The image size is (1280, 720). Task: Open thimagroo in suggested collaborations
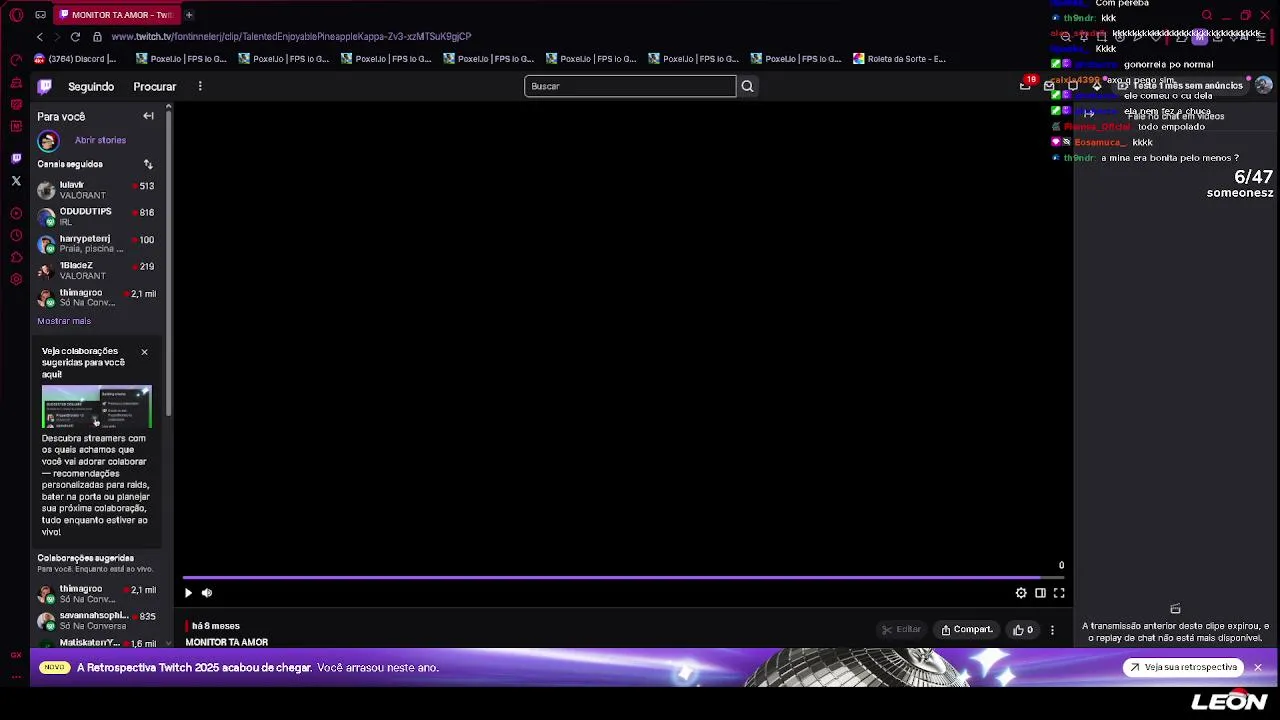(97, 594)
